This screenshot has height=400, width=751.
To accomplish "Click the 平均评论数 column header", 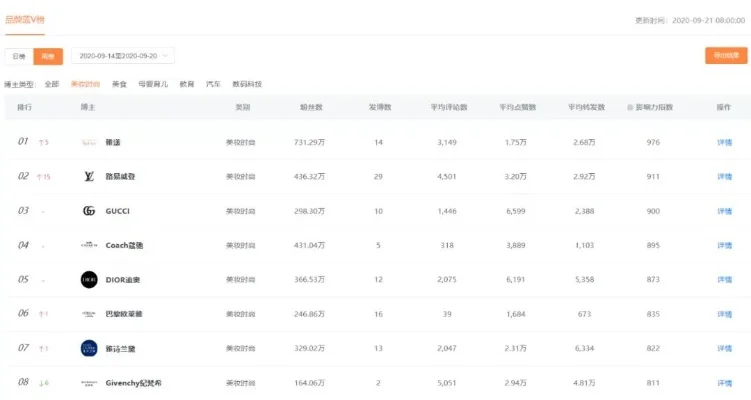I will coord(449,107).
